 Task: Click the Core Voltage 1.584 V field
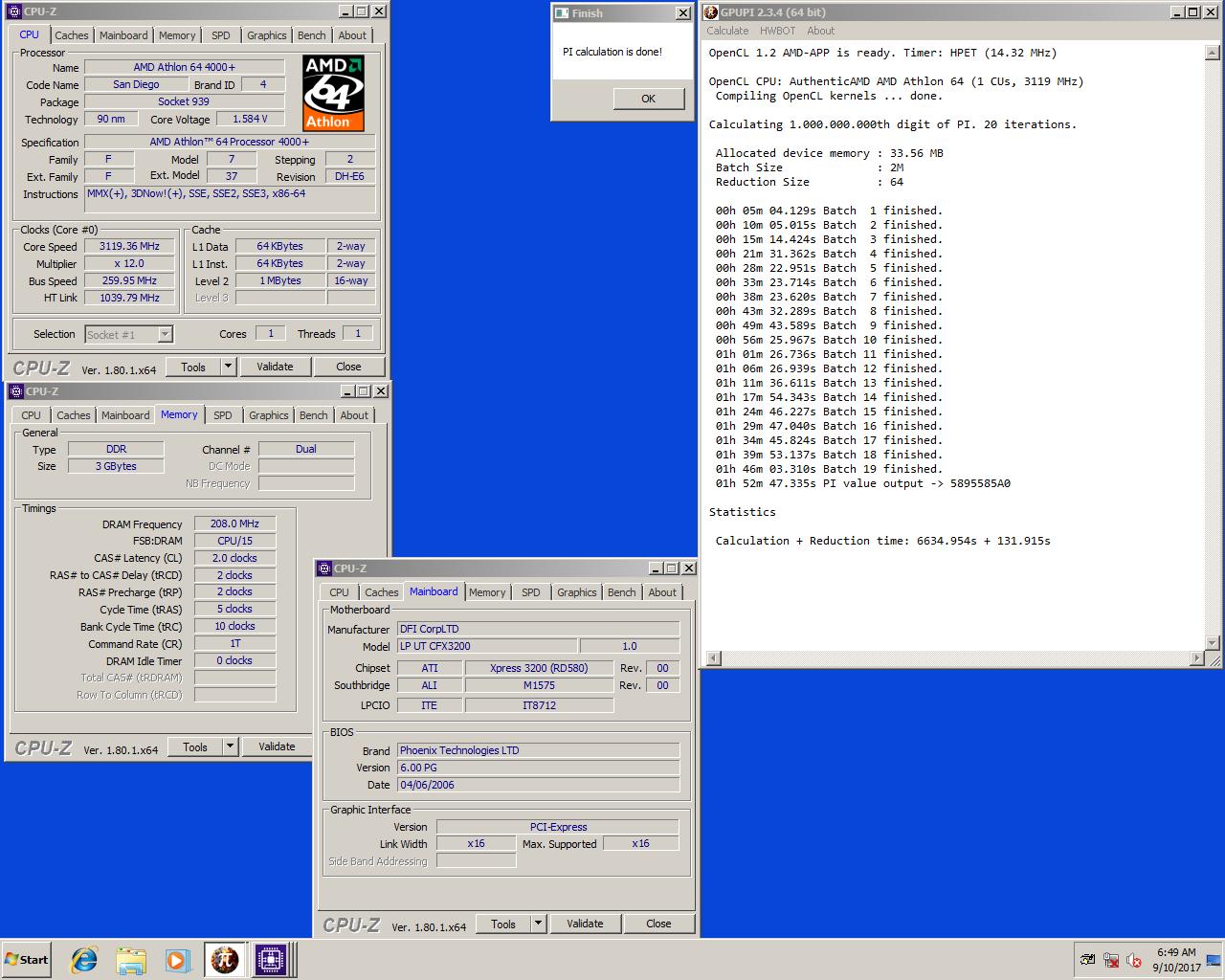[x=250, y=119]
